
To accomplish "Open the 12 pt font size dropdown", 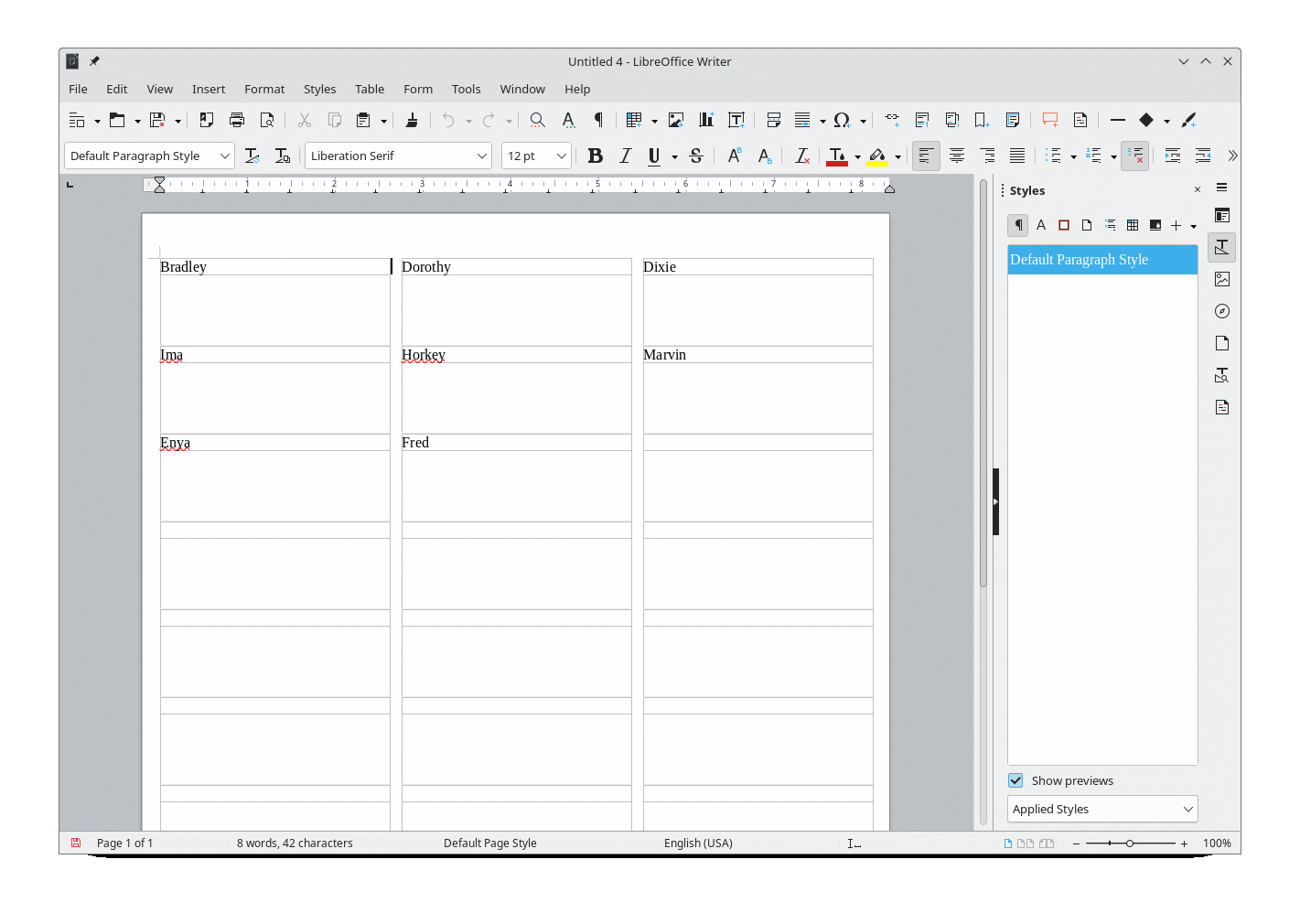I will (x=561, y=156).
